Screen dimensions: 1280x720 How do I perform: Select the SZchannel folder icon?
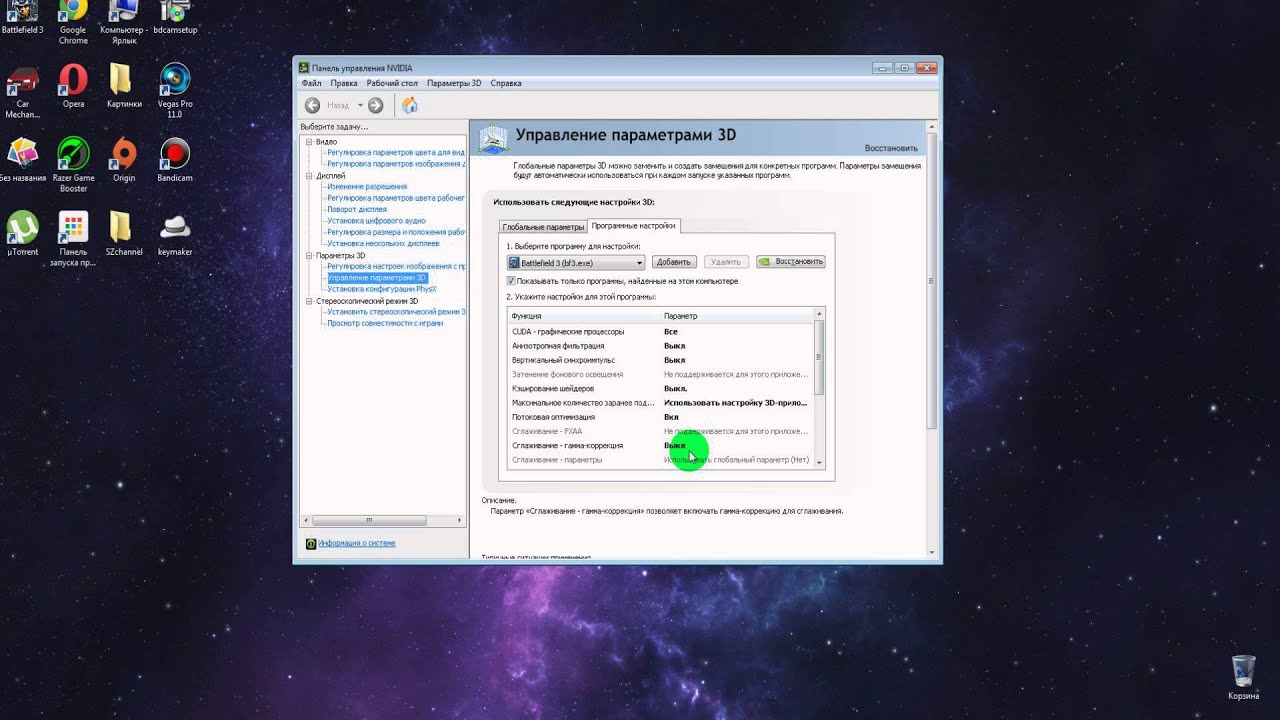(124, 234)
